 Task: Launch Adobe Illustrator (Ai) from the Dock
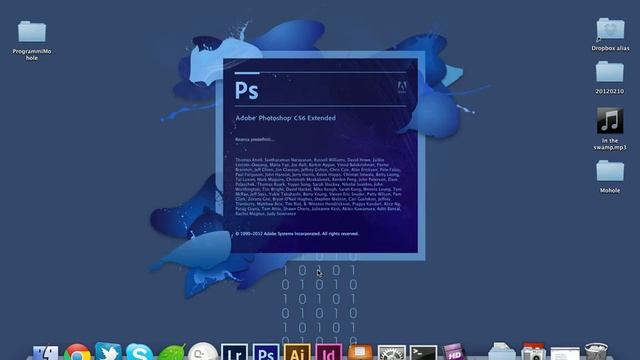(x=297, y=353)
